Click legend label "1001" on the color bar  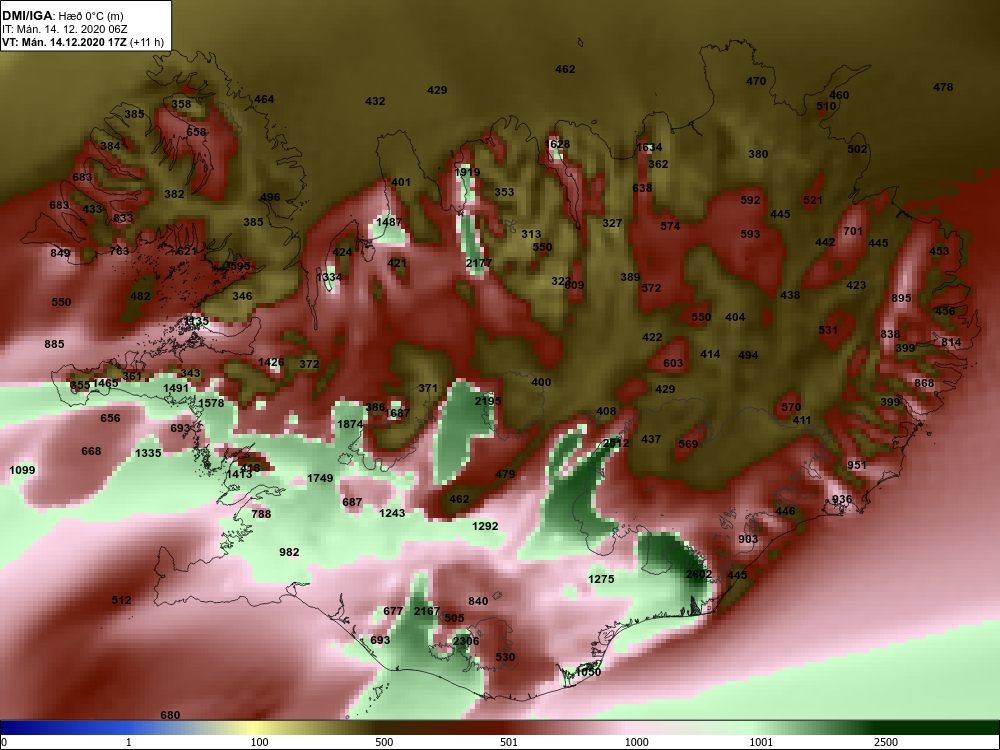coord(761,742)
